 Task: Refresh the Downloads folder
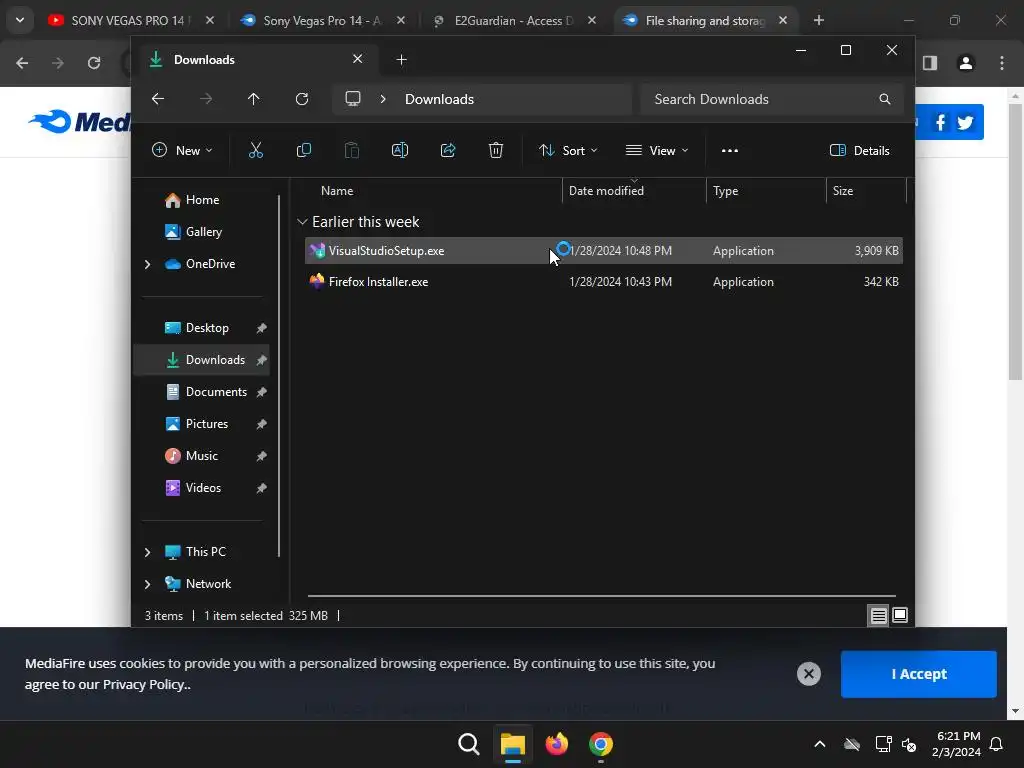(x=302, y=99)
